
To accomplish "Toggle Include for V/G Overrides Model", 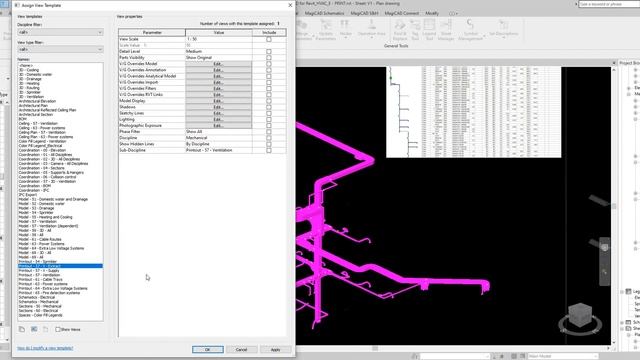I will pos(269,64).
